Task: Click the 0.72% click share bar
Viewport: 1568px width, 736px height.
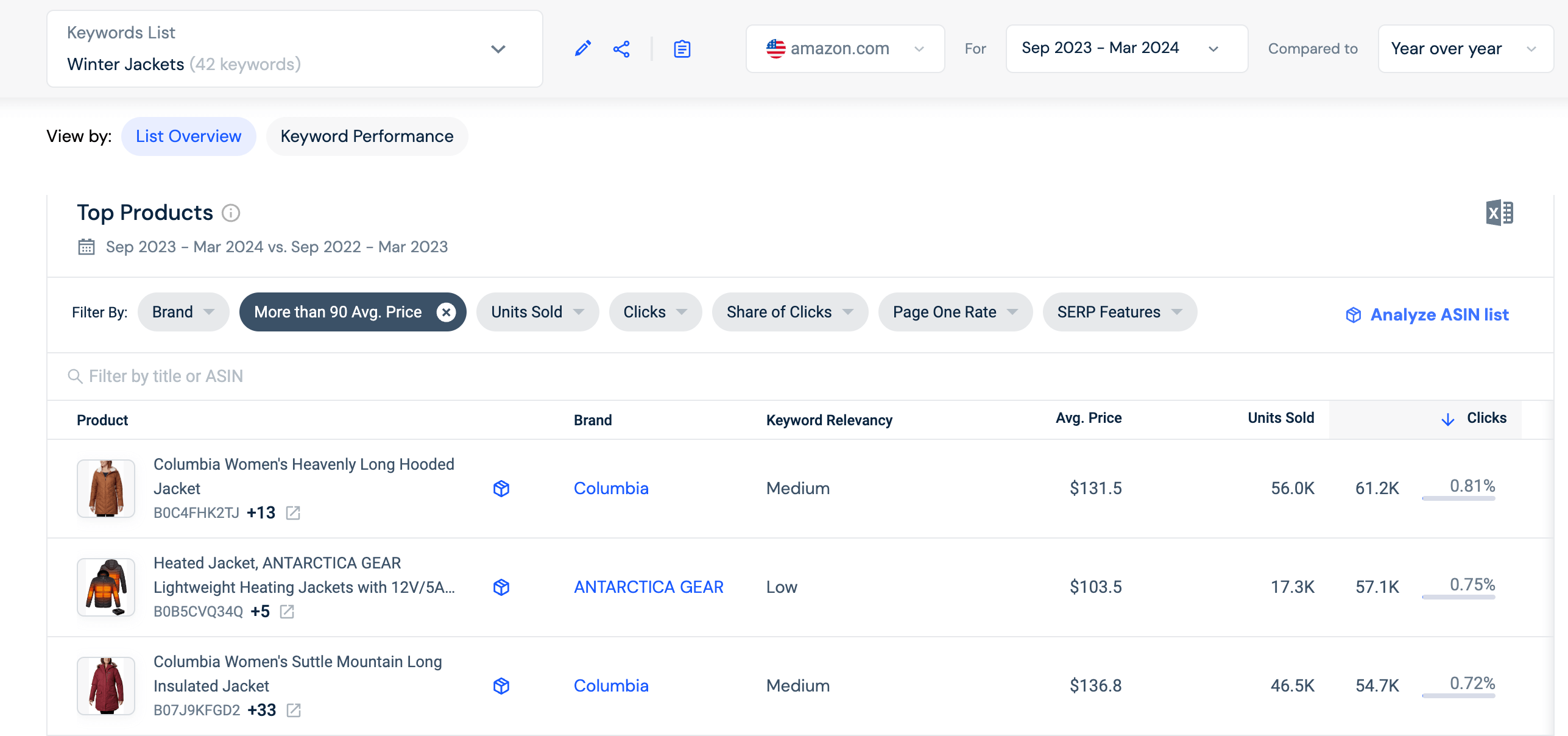Action: point(1458,696)
